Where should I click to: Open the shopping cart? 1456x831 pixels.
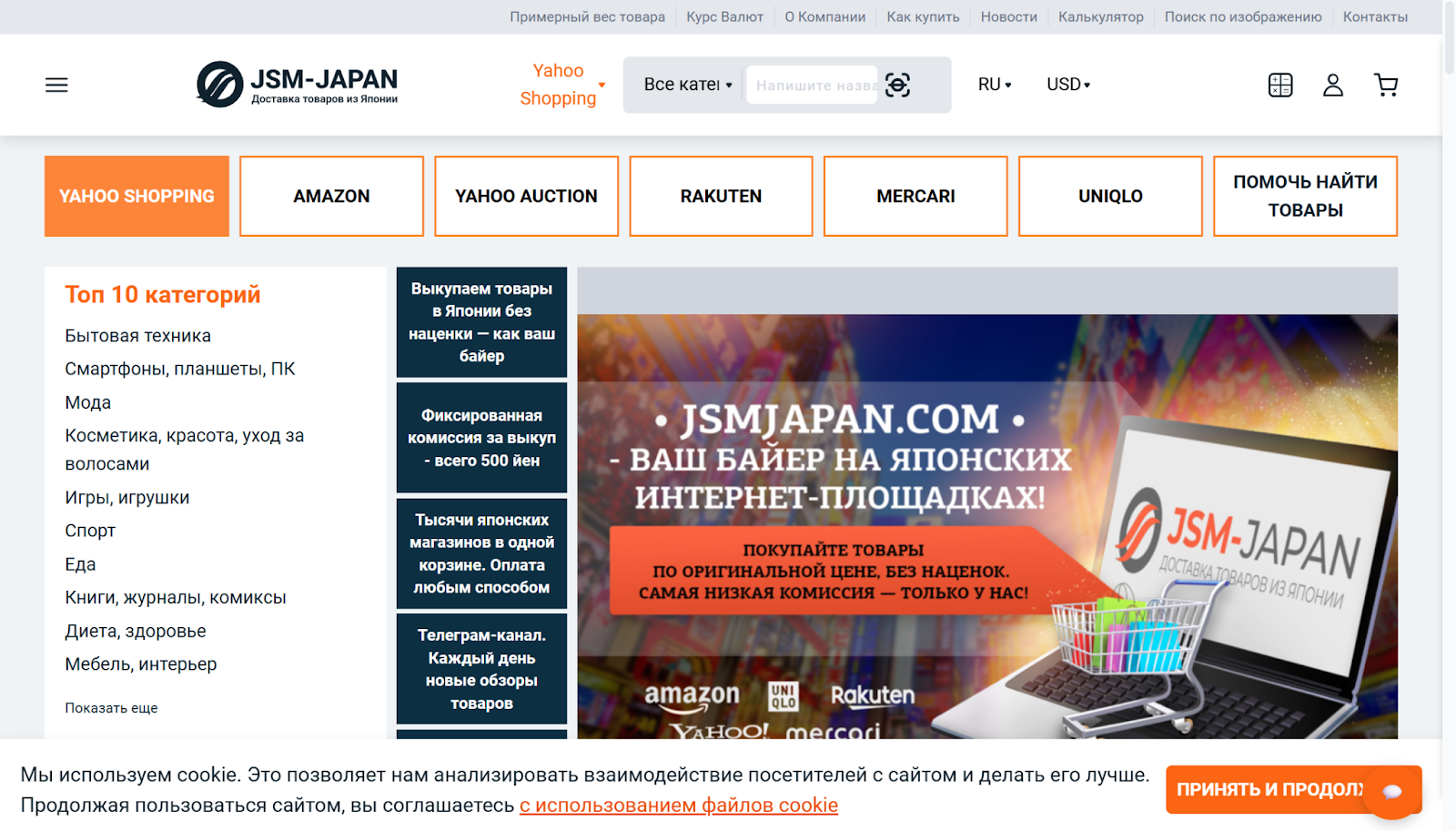click(x=1385, y=85)
